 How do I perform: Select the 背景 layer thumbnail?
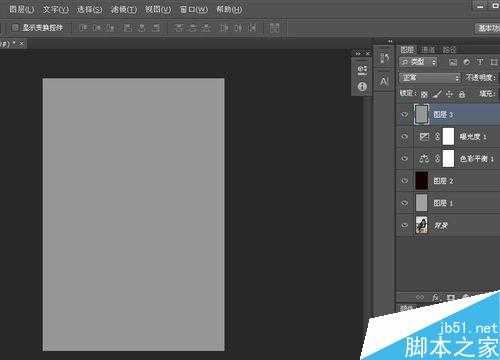point(422,225)
